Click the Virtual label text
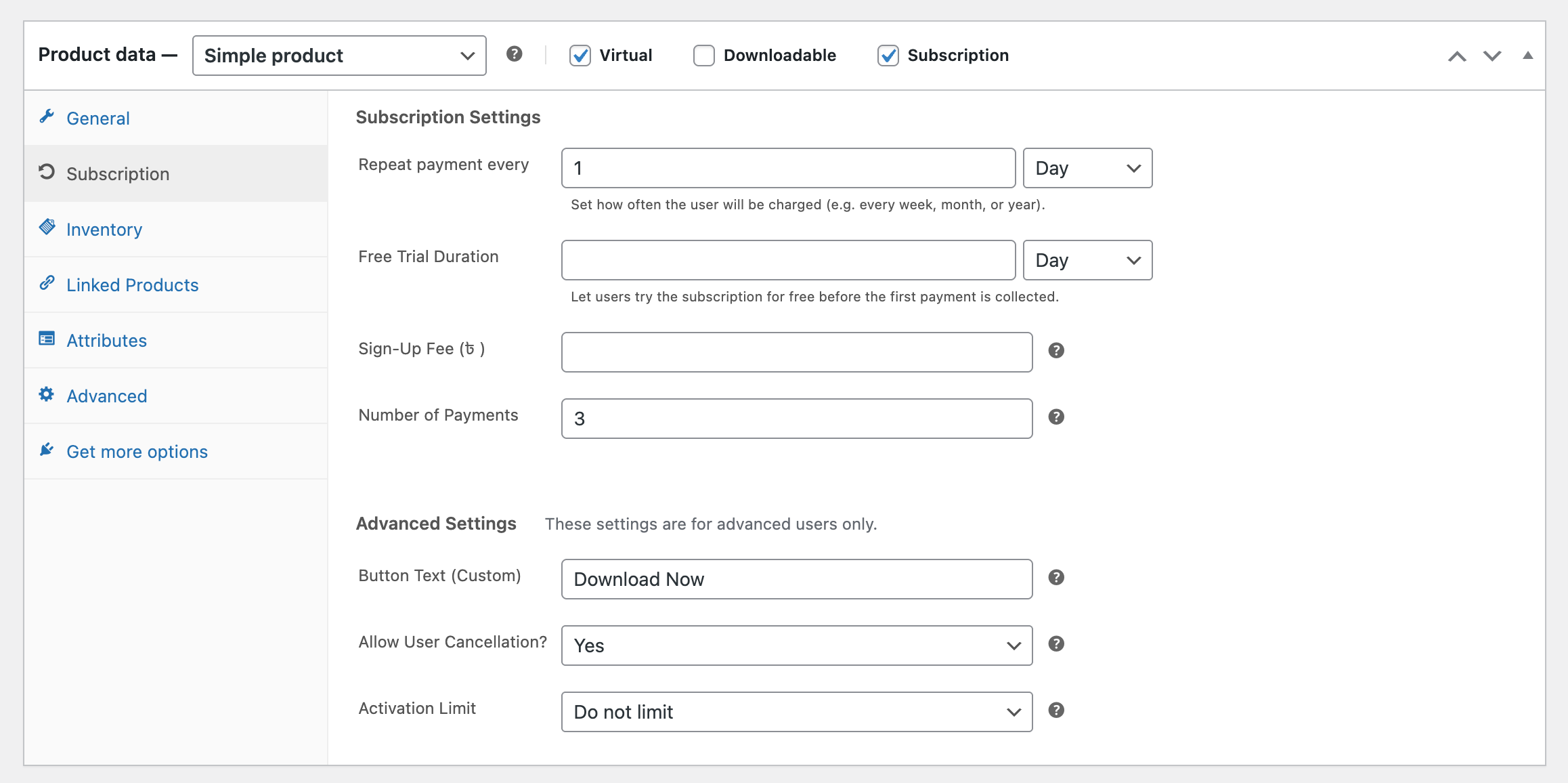Image resolution: width=1568 pixels, height=783 pixels. 626,56
